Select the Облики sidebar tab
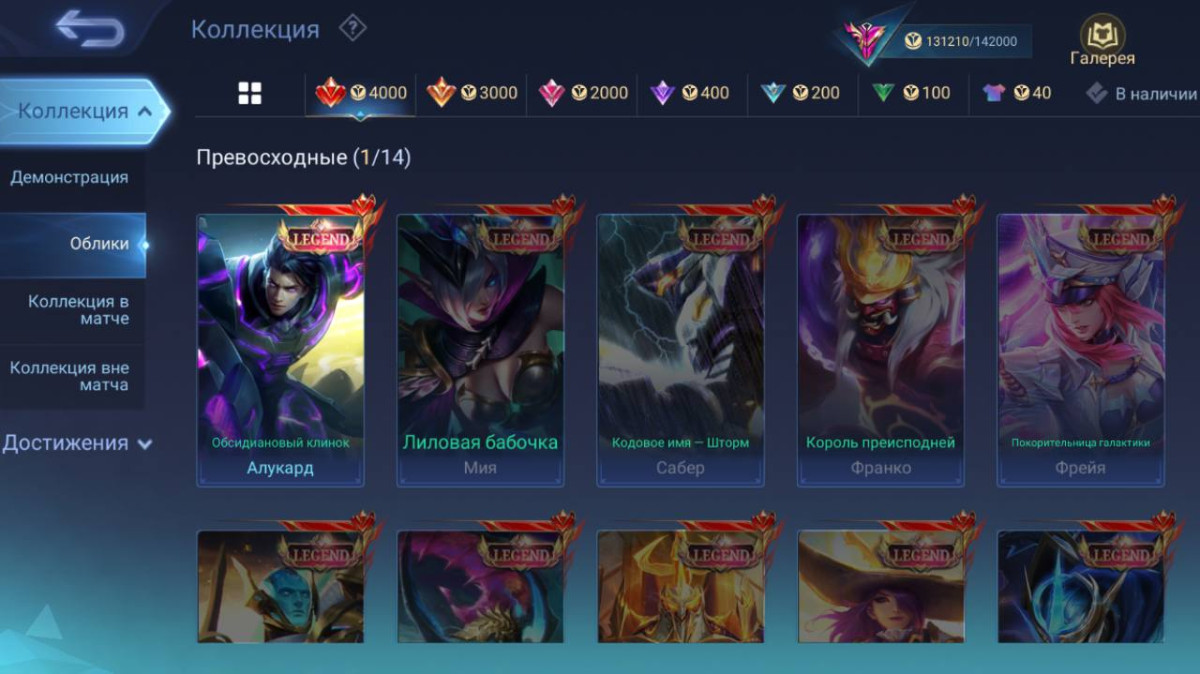 (72, 244)
